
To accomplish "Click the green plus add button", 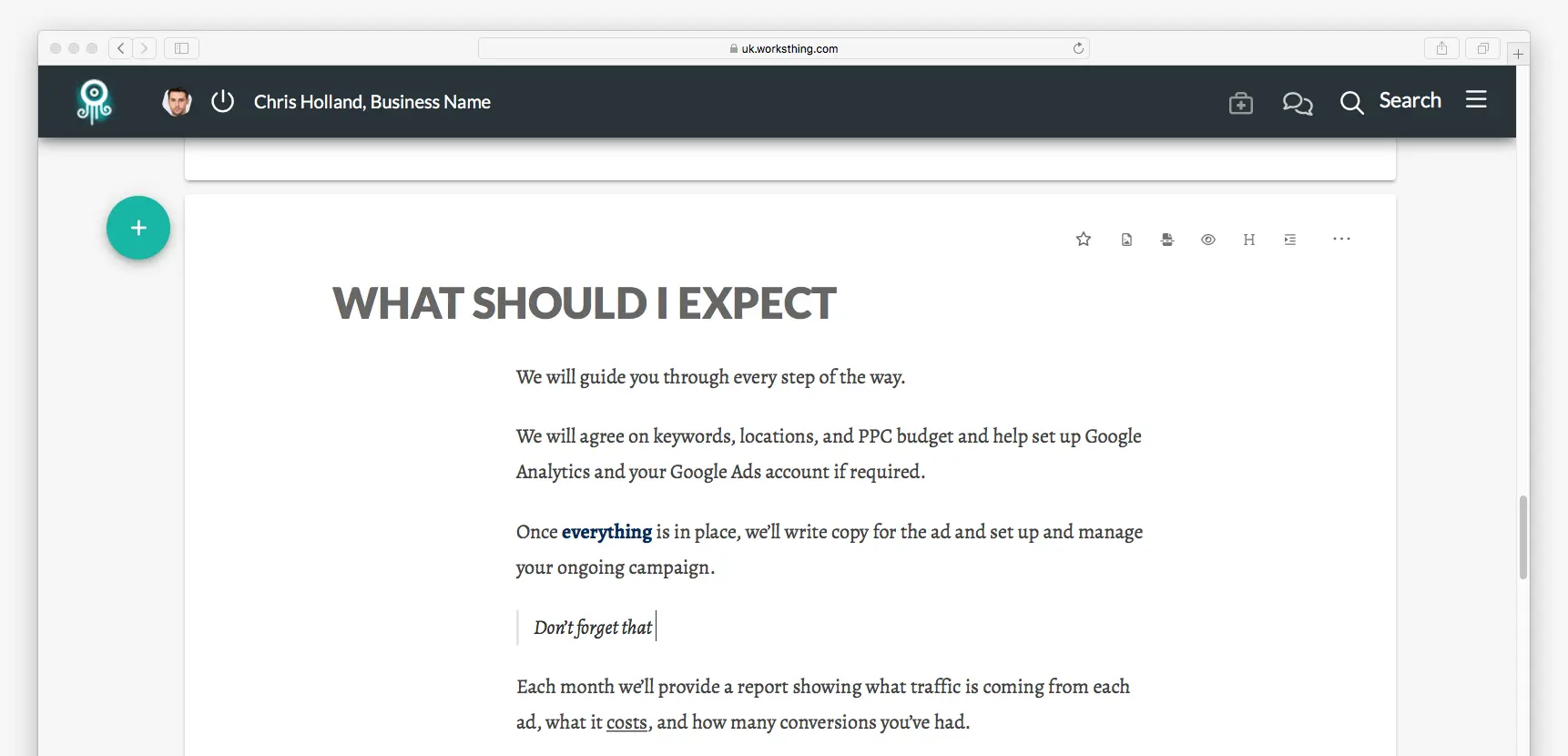I will click(138, 228).
